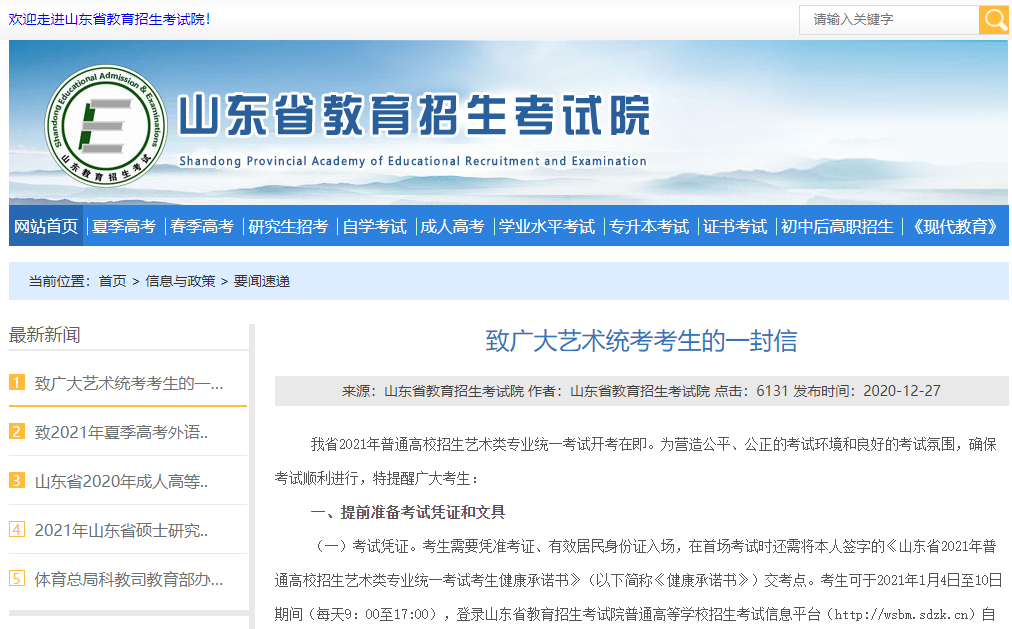1012x629 pixels.
Task: Click the 信息与政策 breadcrumb link
Action: [x=180, y=281]
